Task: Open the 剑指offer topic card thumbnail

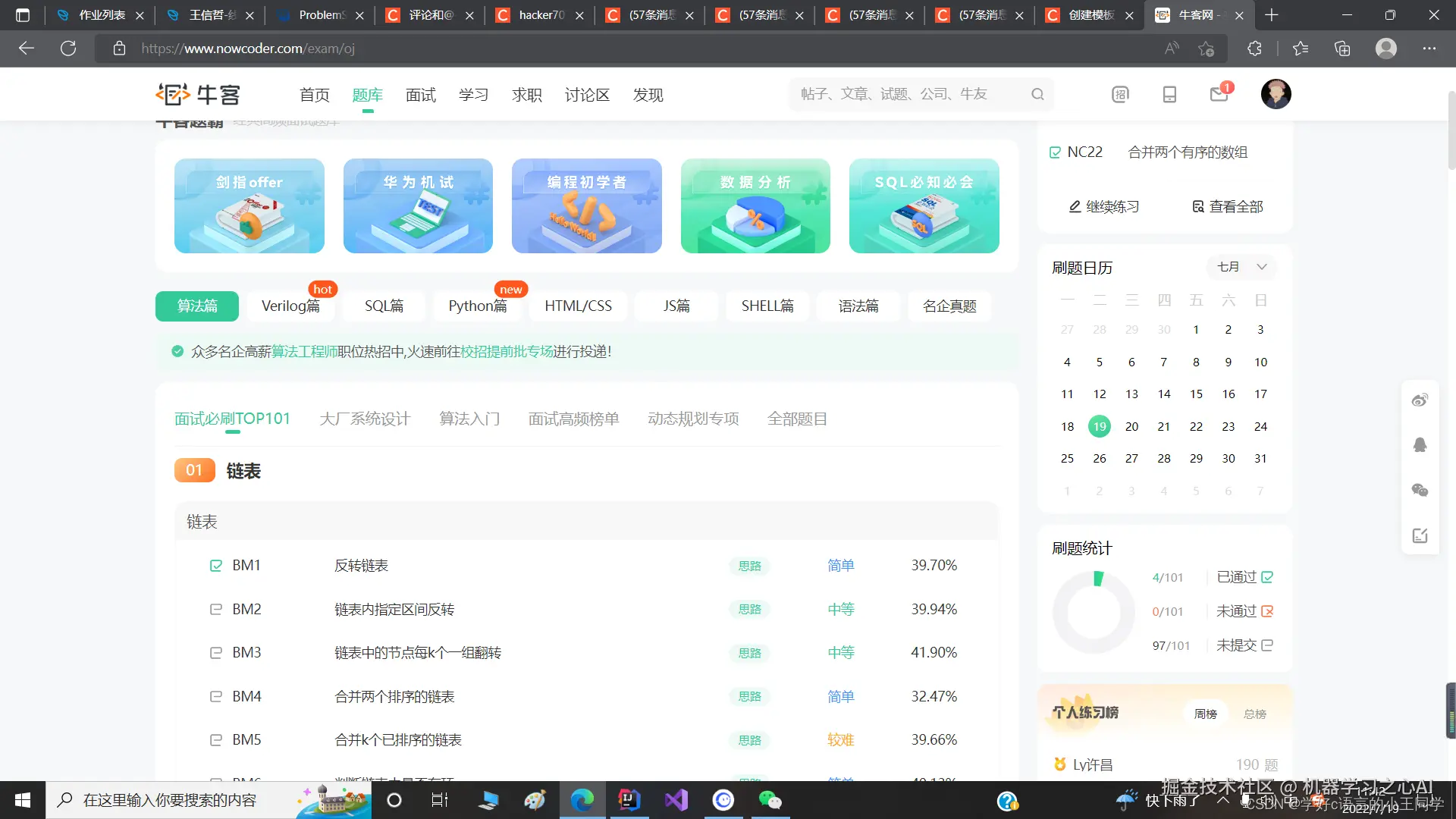Action: [x=249, y=206]
